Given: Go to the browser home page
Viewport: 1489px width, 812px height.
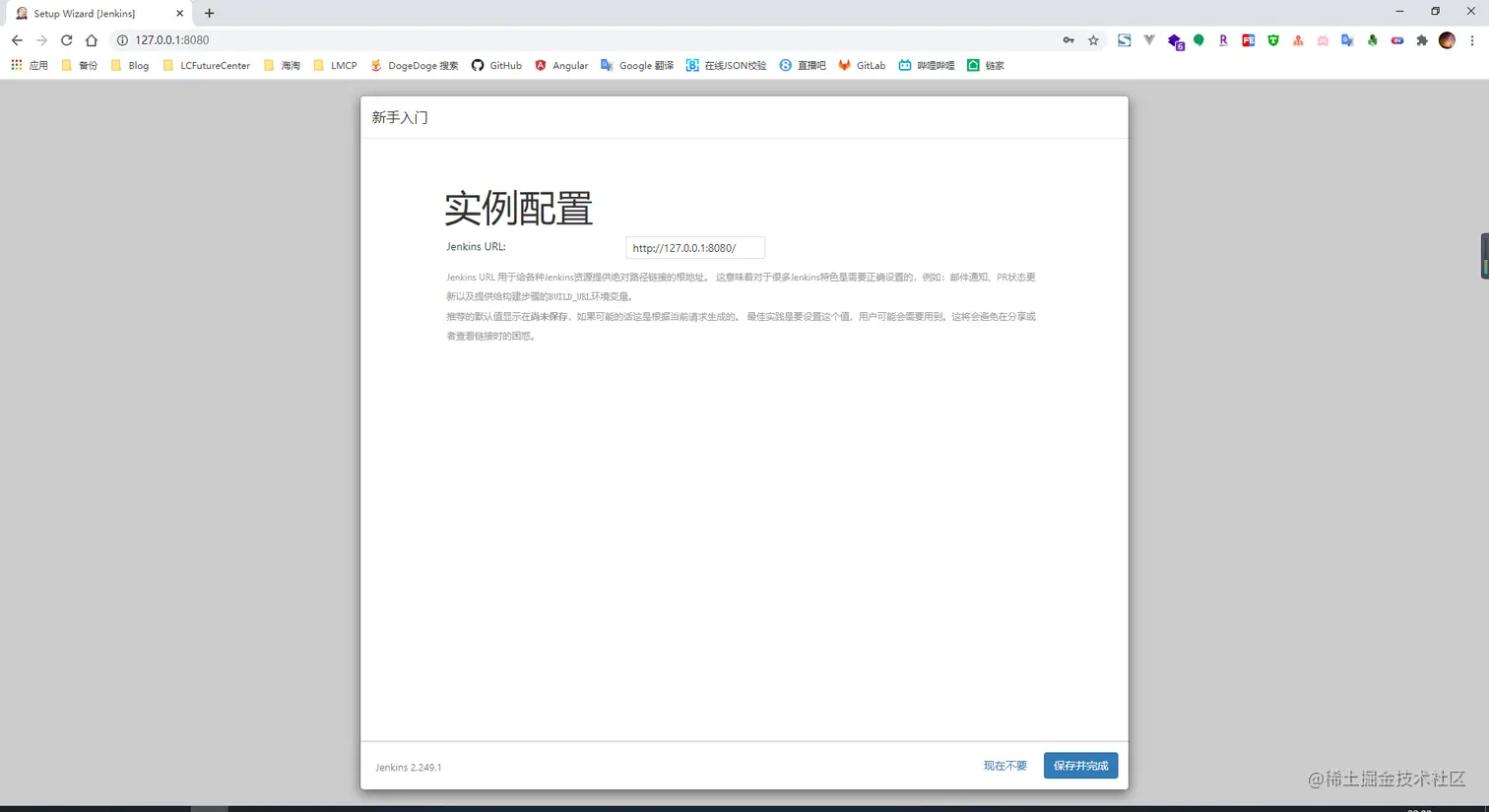Looking at the screenshot, I should [92, 40].
